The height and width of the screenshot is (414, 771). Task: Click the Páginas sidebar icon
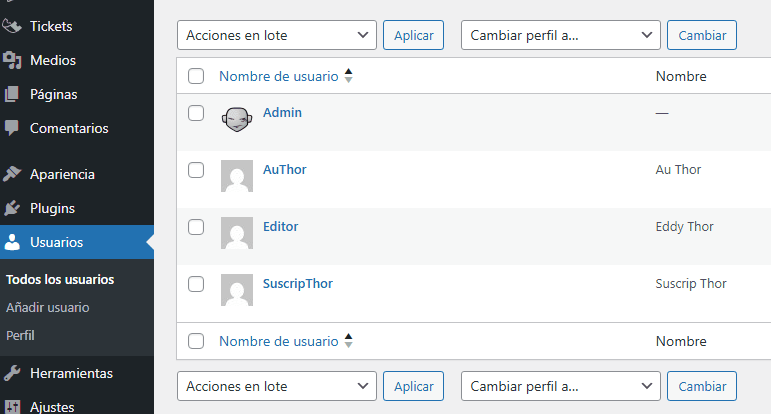click(x=13, y=94)
